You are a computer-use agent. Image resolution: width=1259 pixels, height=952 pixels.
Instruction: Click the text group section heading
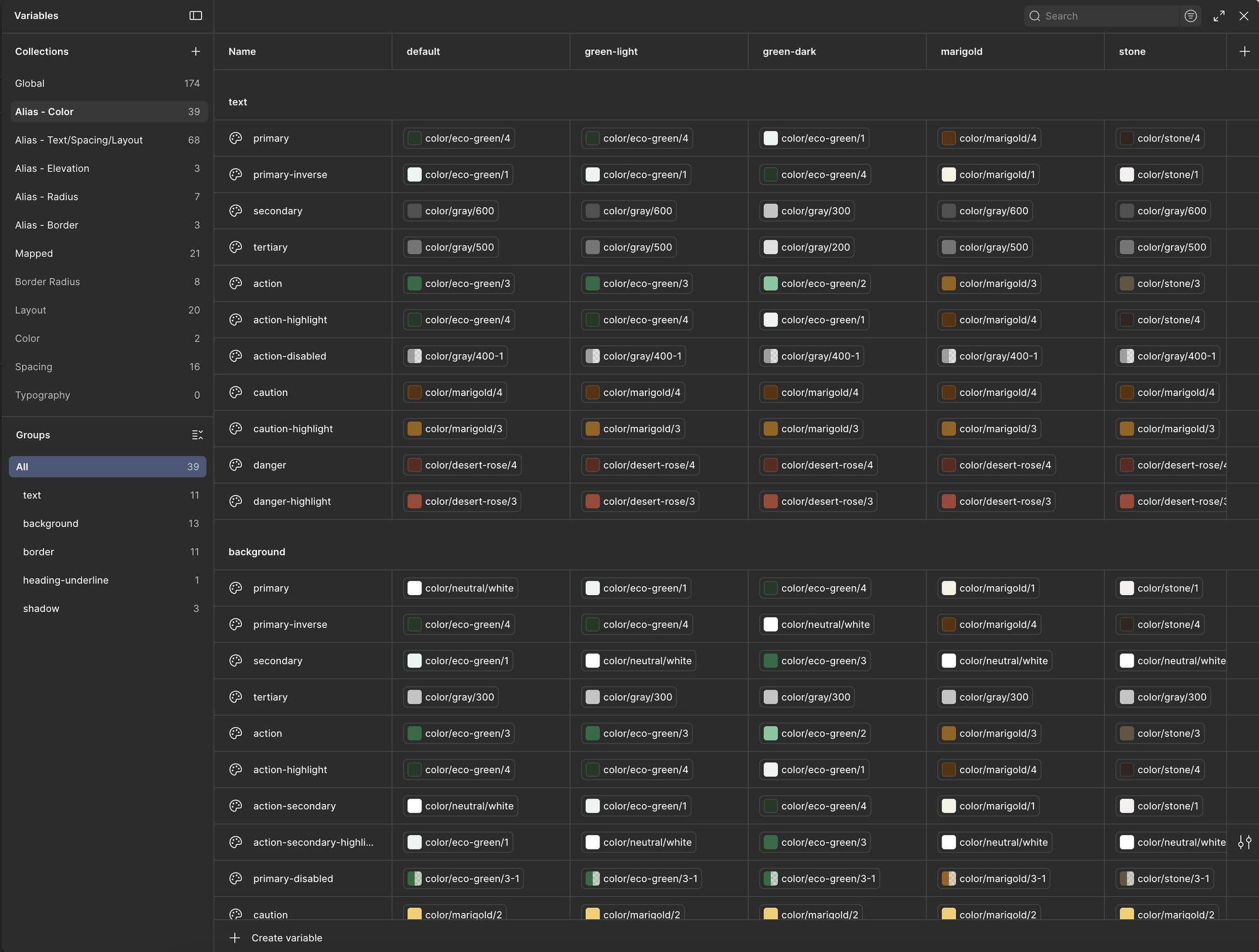point(237,102)
